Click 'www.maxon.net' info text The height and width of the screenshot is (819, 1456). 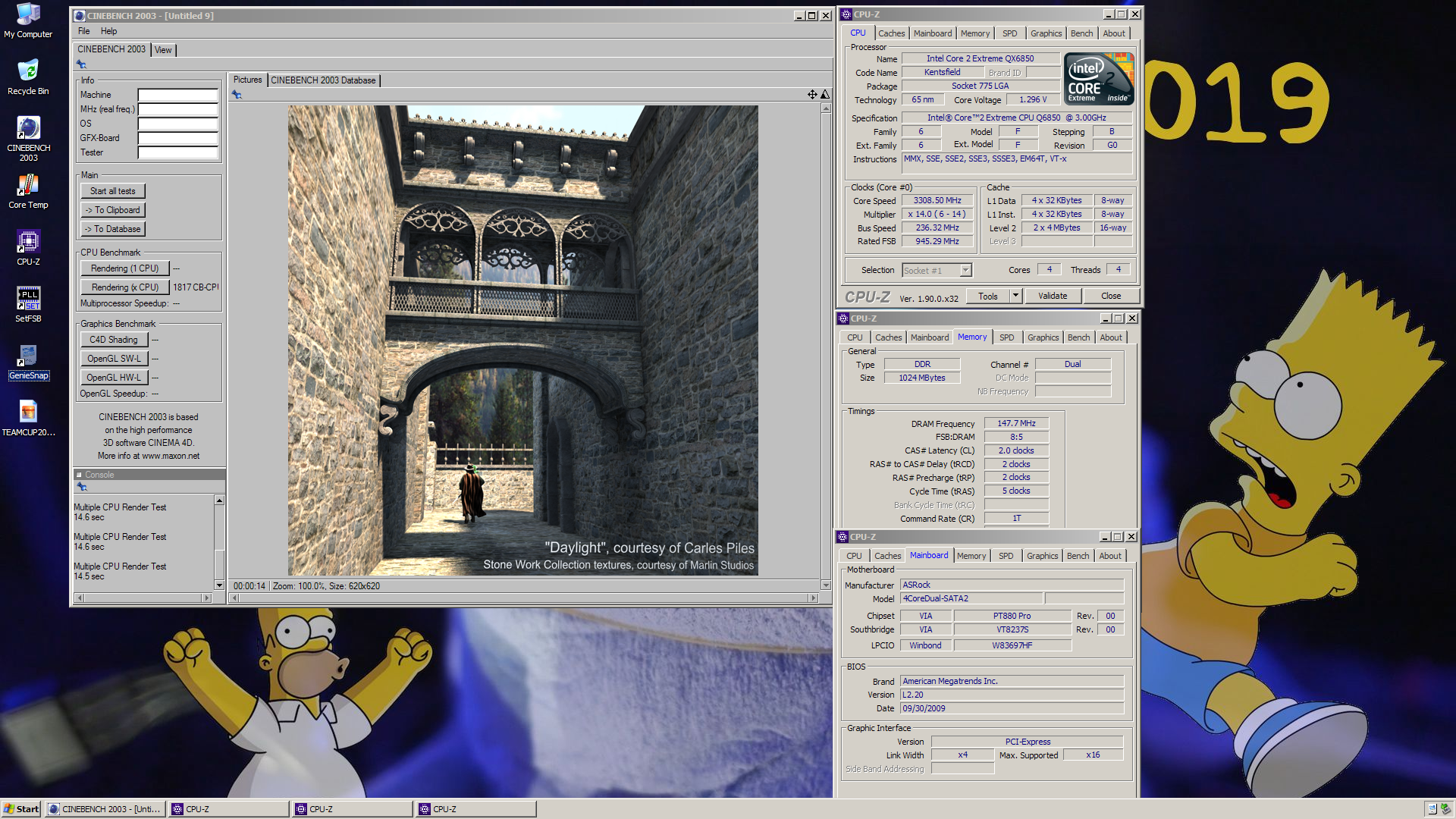(x=171, y=457)
